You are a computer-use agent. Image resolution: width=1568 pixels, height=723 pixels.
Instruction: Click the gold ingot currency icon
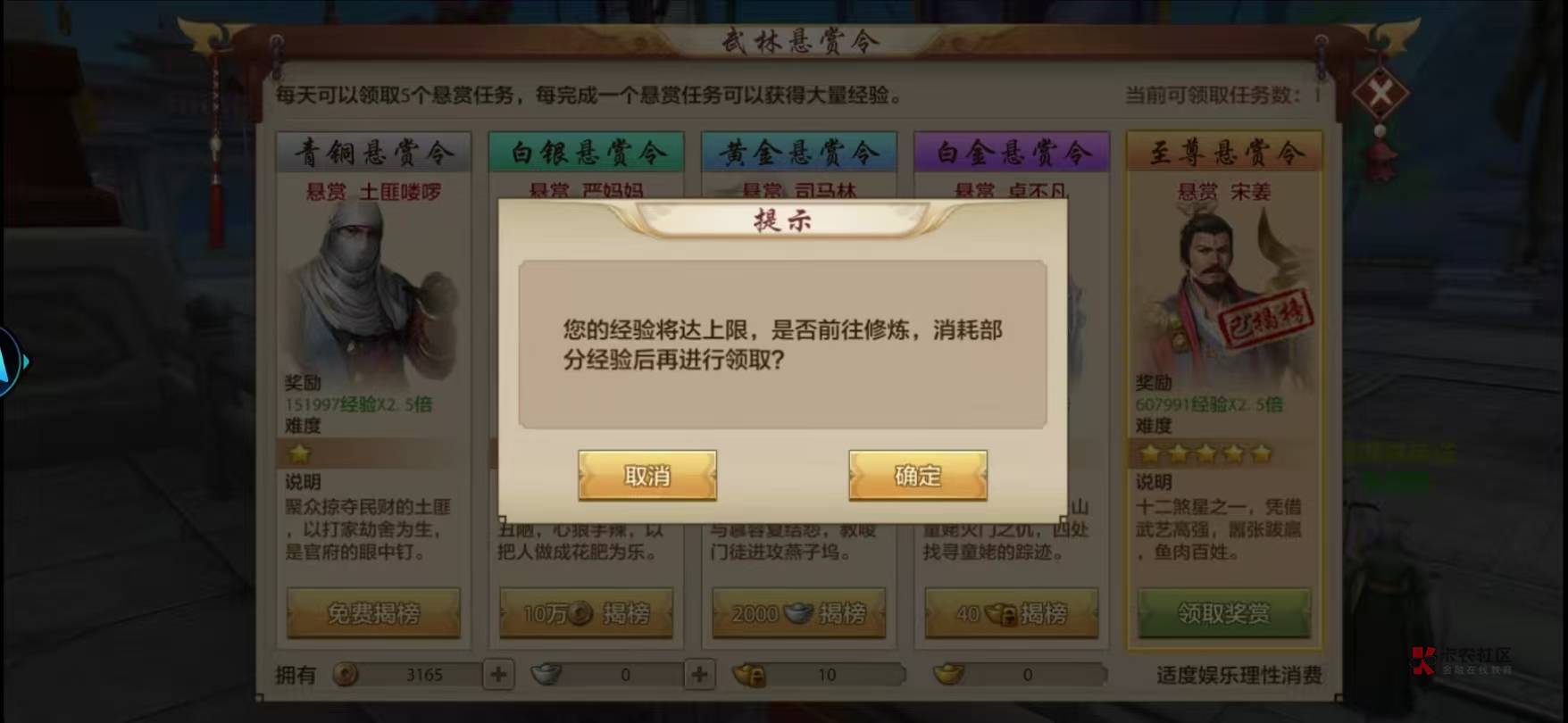[x=948, y=675]
